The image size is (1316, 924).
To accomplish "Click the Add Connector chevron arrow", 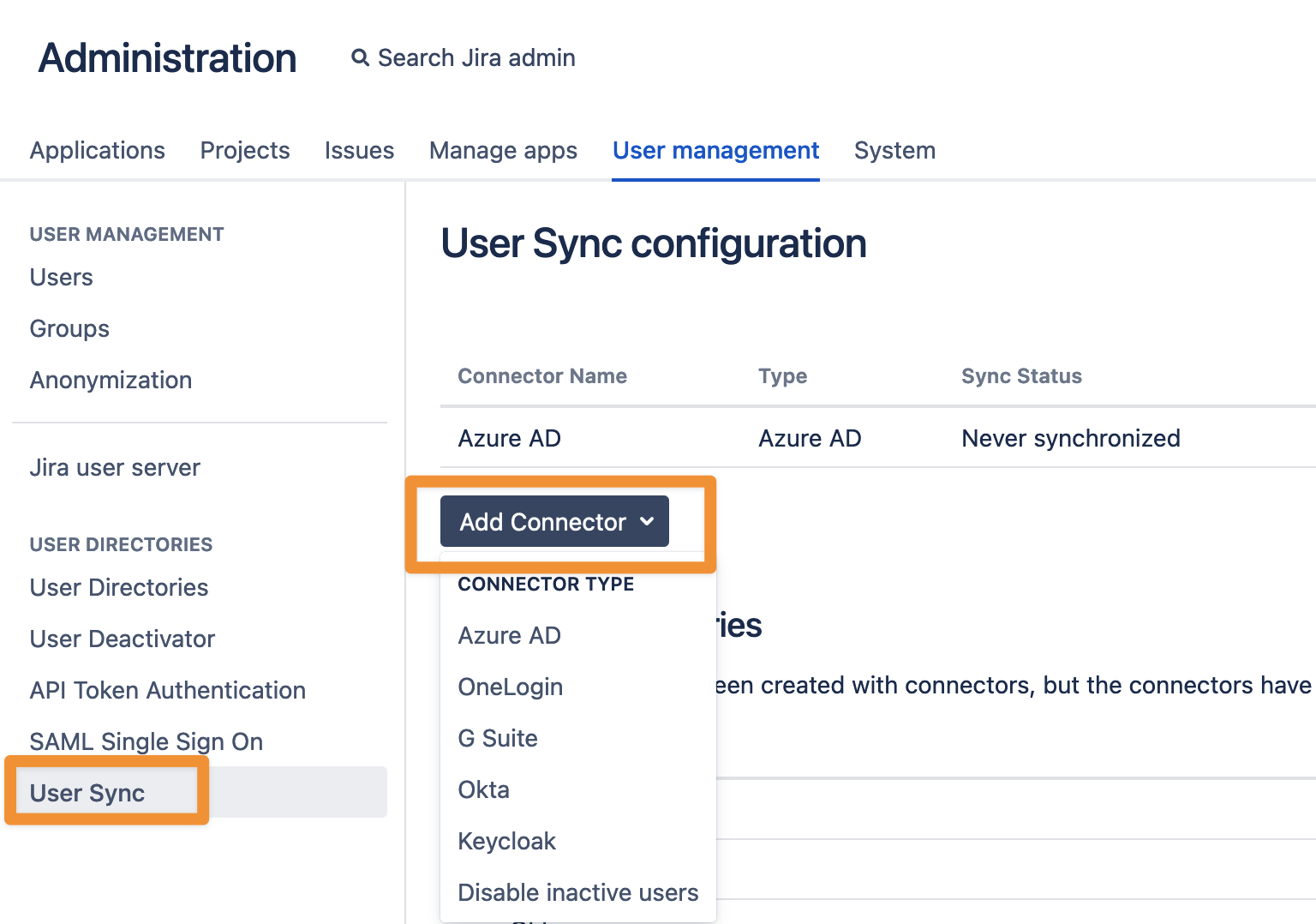I will point(647,521).
